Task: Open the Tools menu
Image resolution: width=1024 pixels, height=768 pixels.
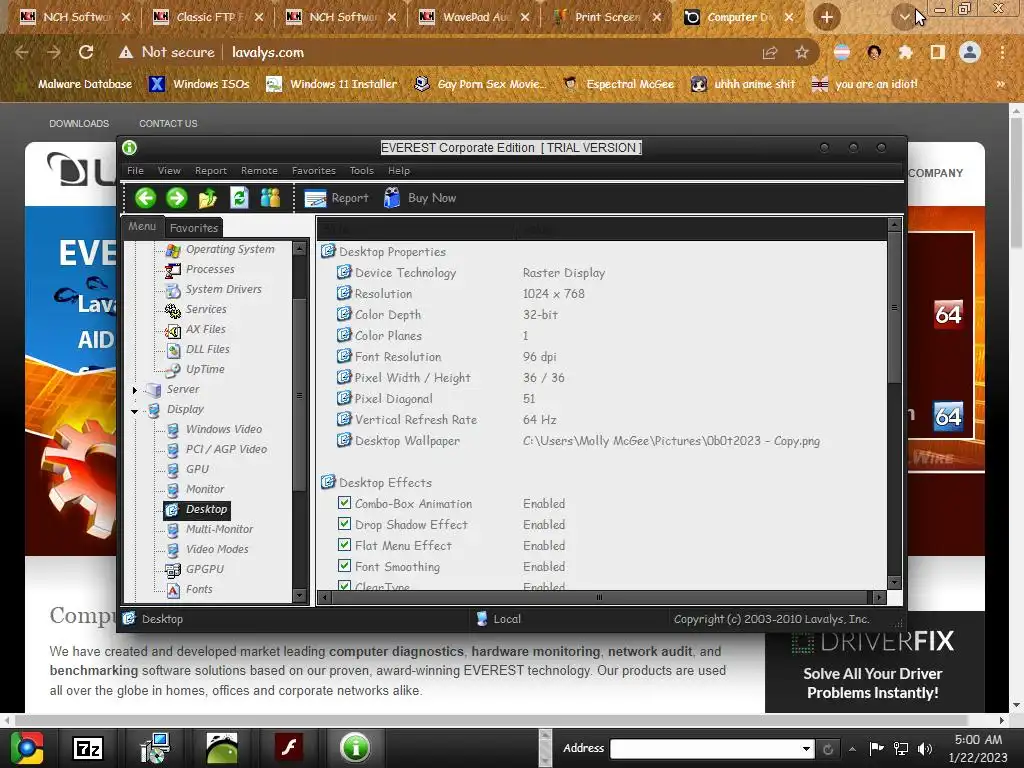Action: coord(361,170)
